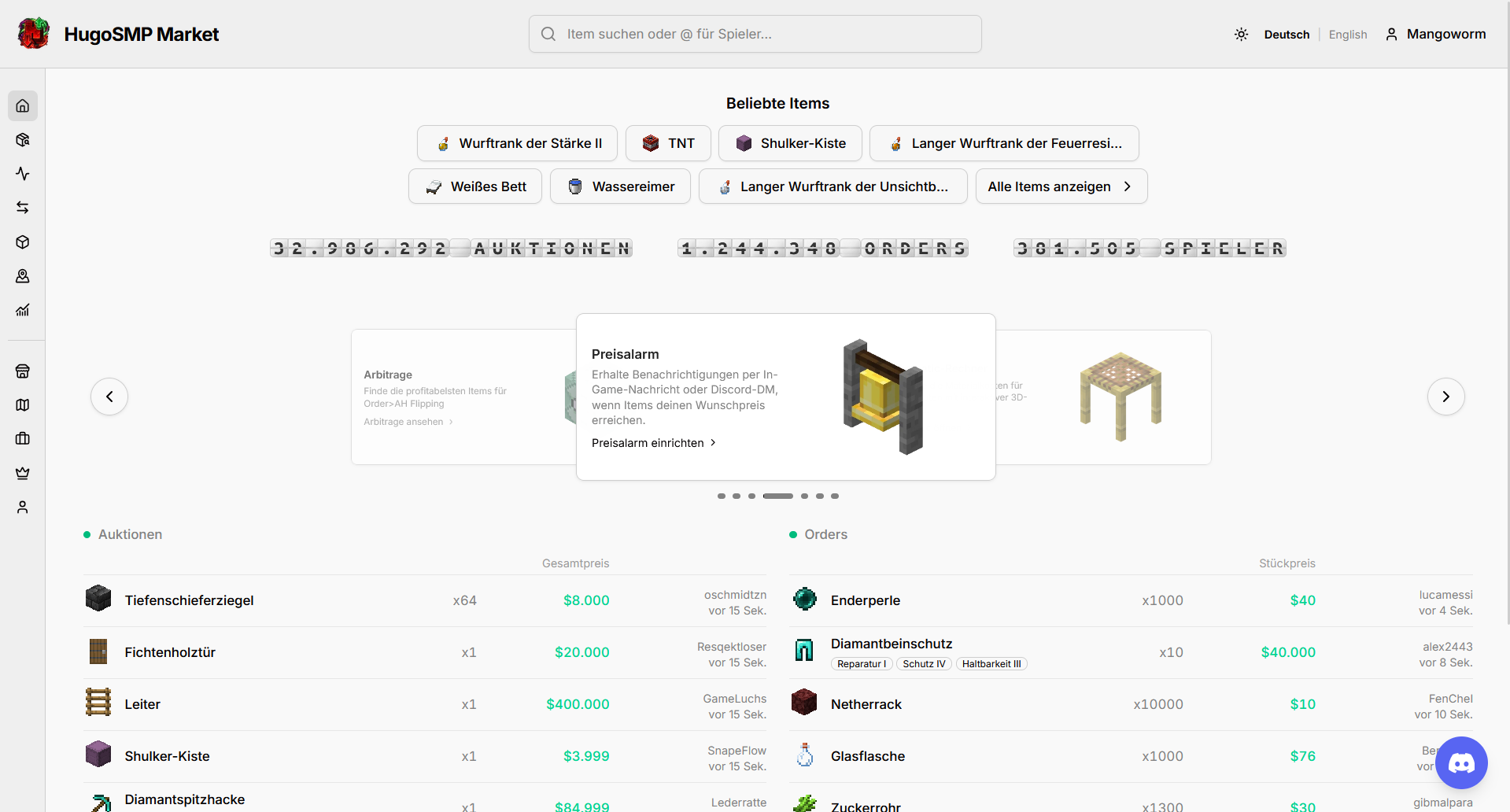Image resolution: width=1510 pixels, height=812 pixels.
Task: Select Langer Wurftrank der Feuerresi chip
Action: 1004,143
